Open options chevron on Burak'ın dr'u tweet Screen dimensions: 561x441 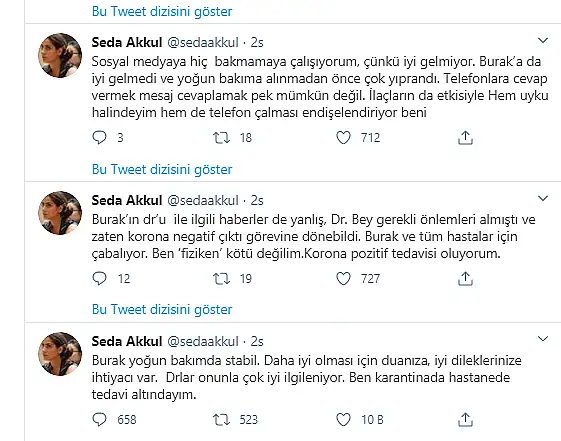click(543, 198)
